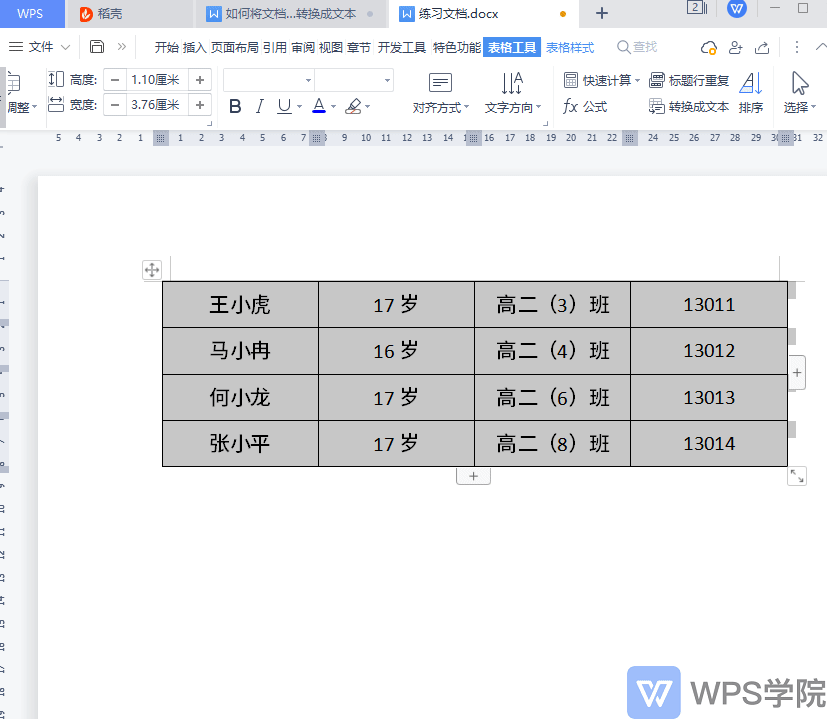Toggle Italic formatting
This screenshot has height=719, width=827.
pyautogui.click(x=259, y=107)
